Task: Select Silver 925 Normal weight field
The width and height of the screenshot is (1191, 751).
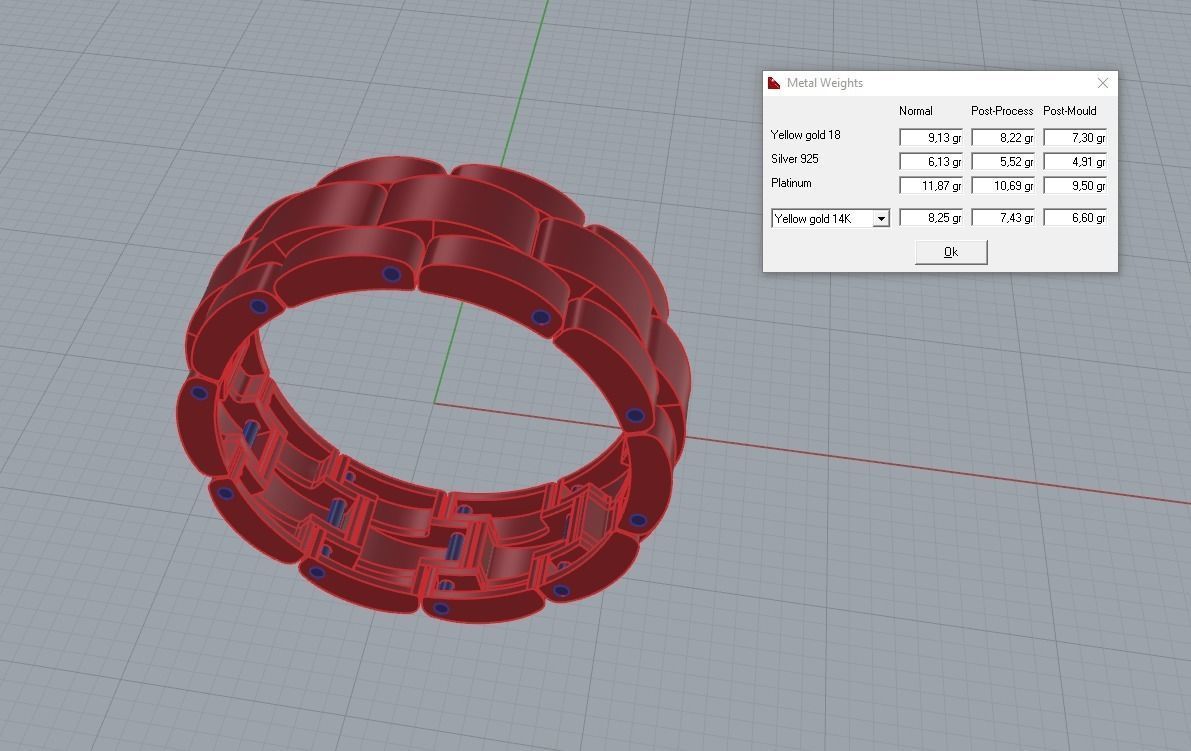Action: tap(930, 162)
